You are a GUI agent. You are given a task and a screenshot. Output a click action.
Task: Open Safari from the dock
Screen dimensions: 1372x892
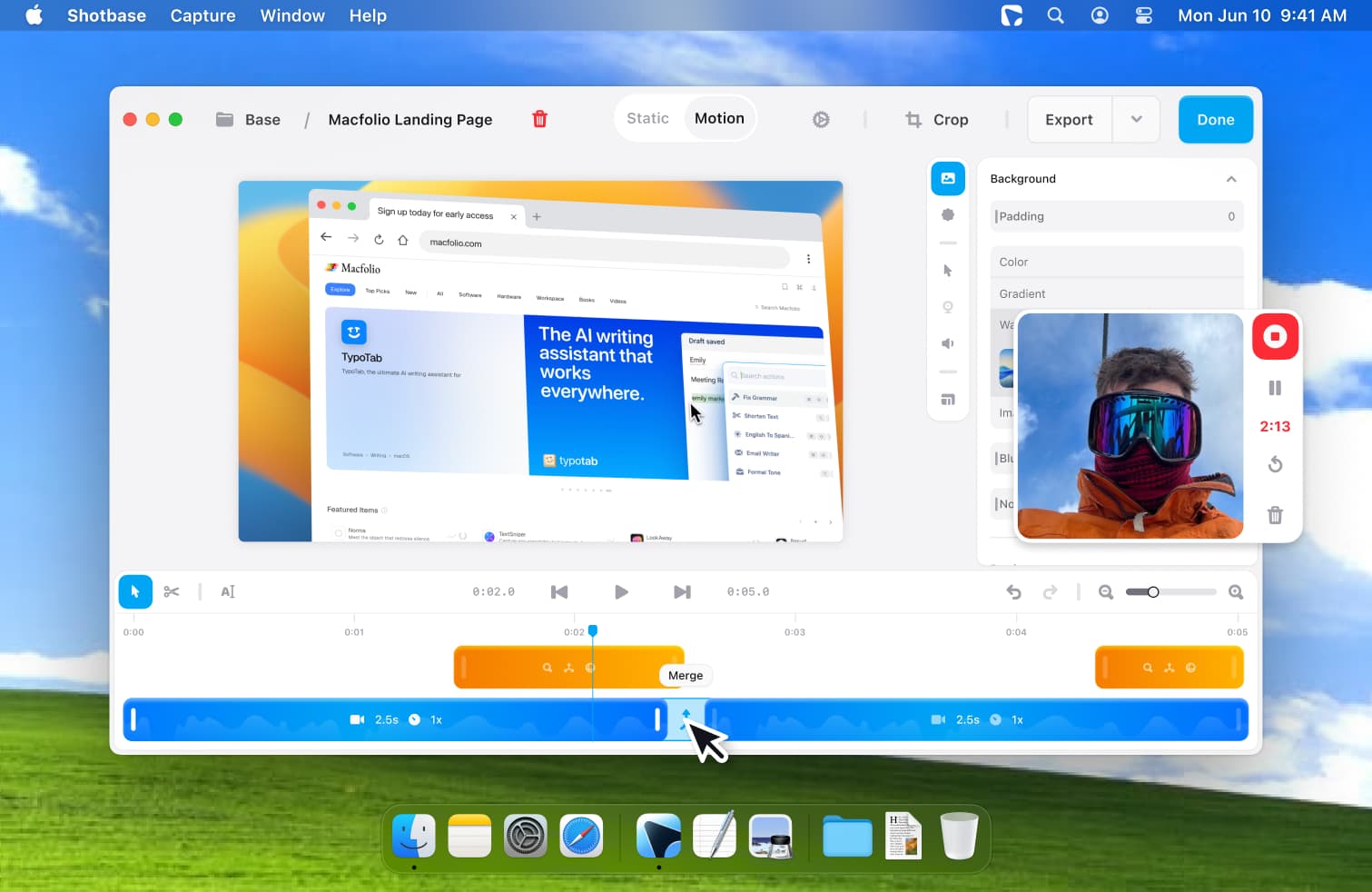click(x=581, y=836)
